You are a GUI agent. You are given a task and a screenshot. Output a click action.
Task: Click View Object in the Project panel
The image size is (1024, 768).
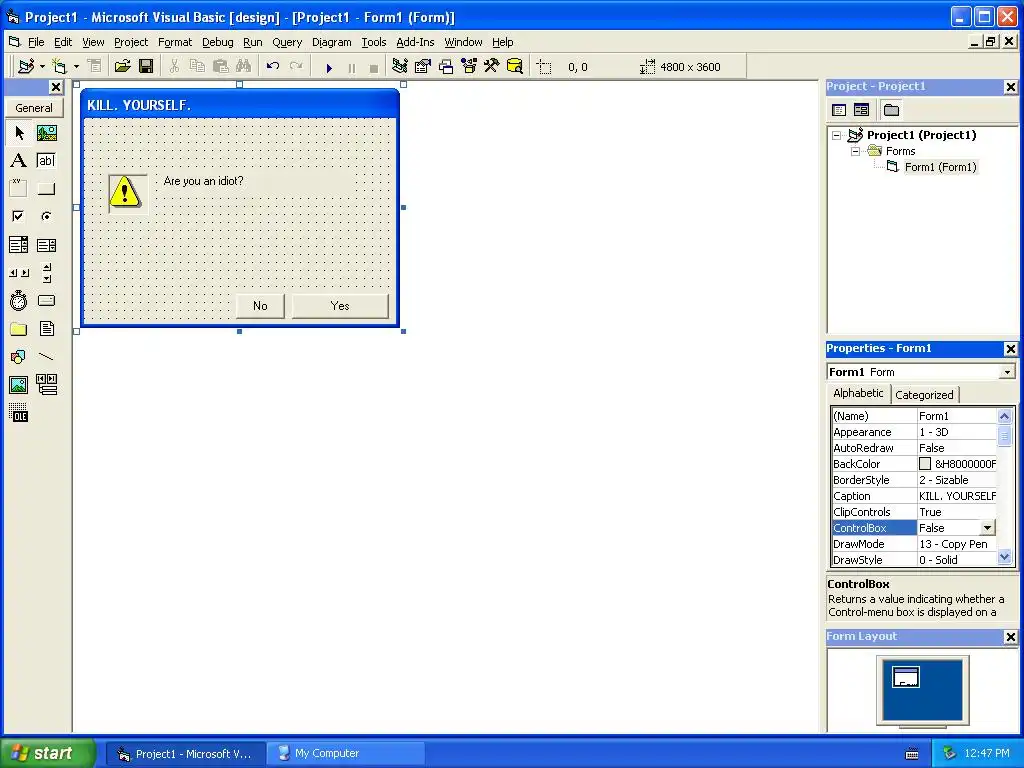[x=861, y=110]
